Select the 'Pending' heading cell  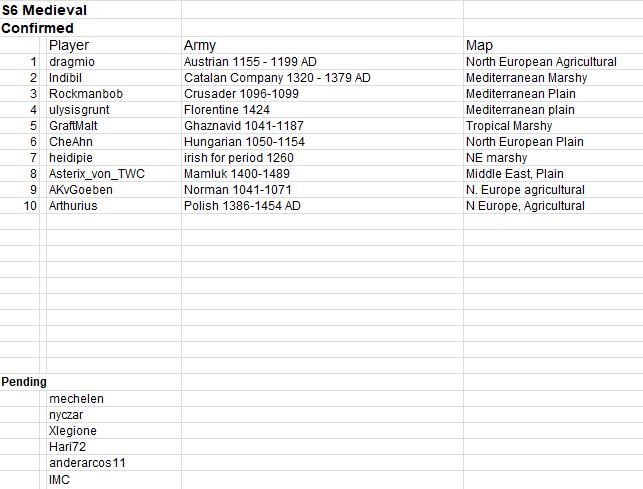click(x=24, y=382)
